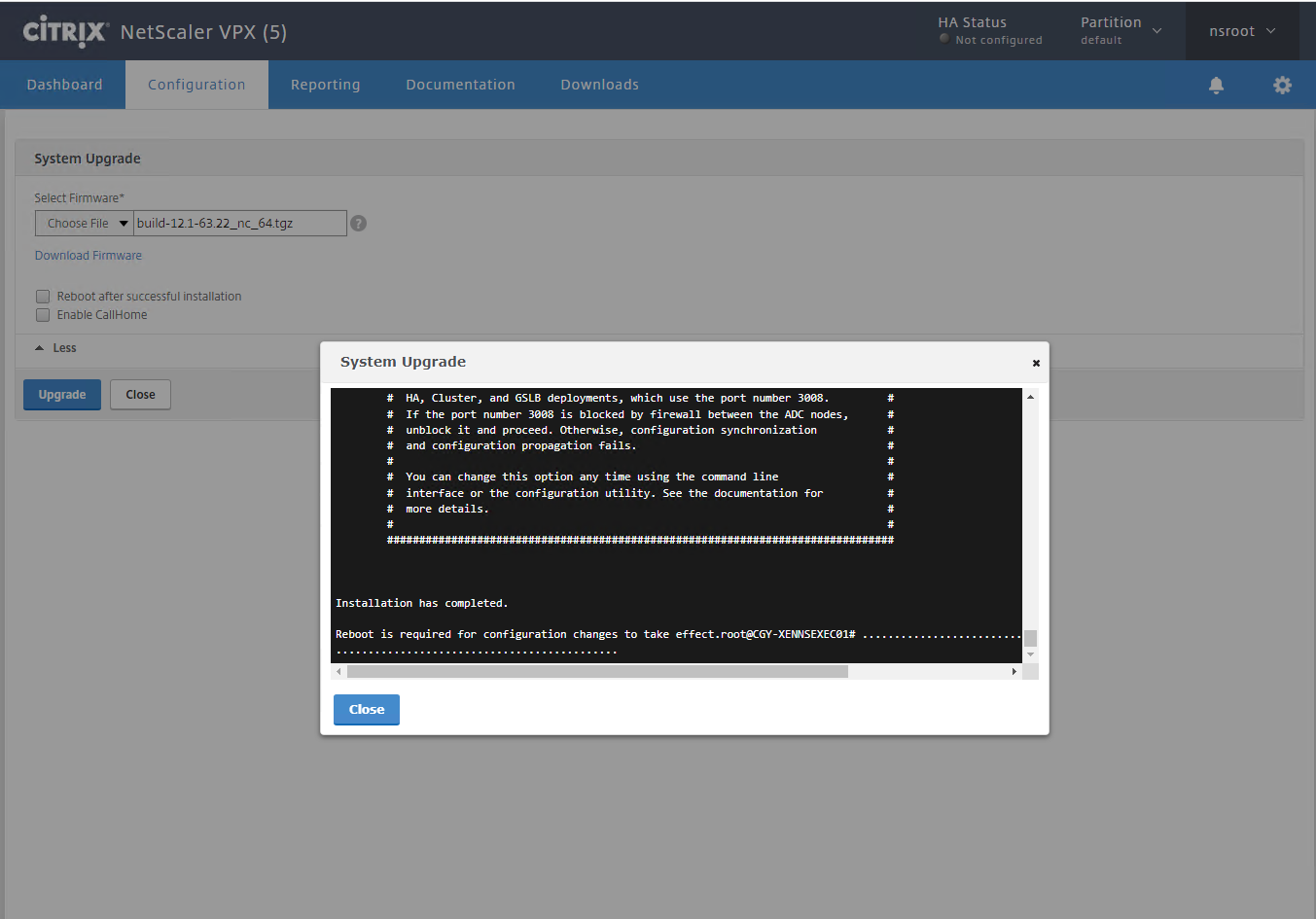
Task: Go to the Documentation tab
Action: click(x=460, y=85)
